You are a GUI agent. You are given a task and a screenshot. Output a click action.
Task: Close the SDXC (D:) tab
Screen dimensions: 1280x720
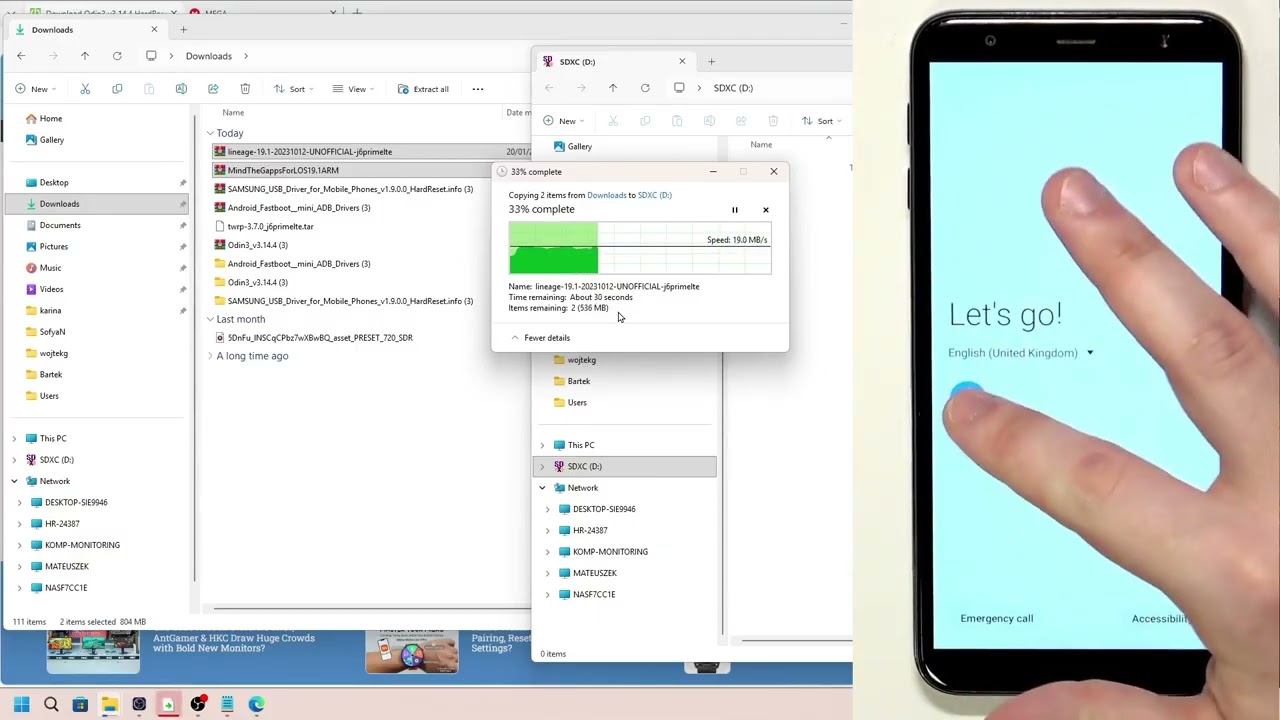pyautogui.click(x=682, y=62)
